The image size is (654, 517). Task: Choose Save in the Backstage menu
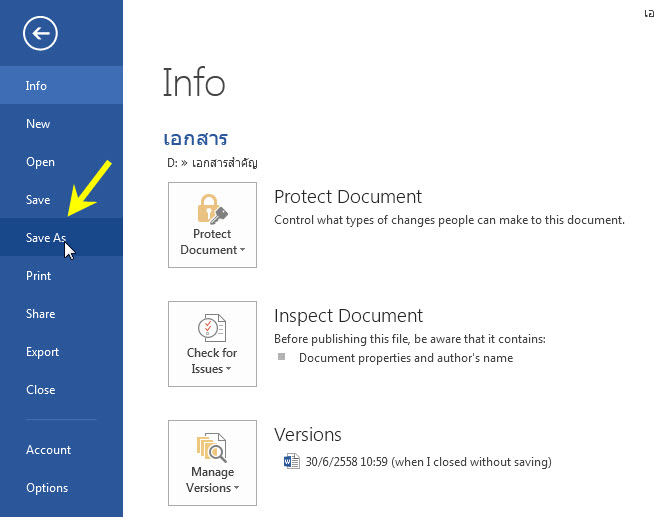[61, 200]
